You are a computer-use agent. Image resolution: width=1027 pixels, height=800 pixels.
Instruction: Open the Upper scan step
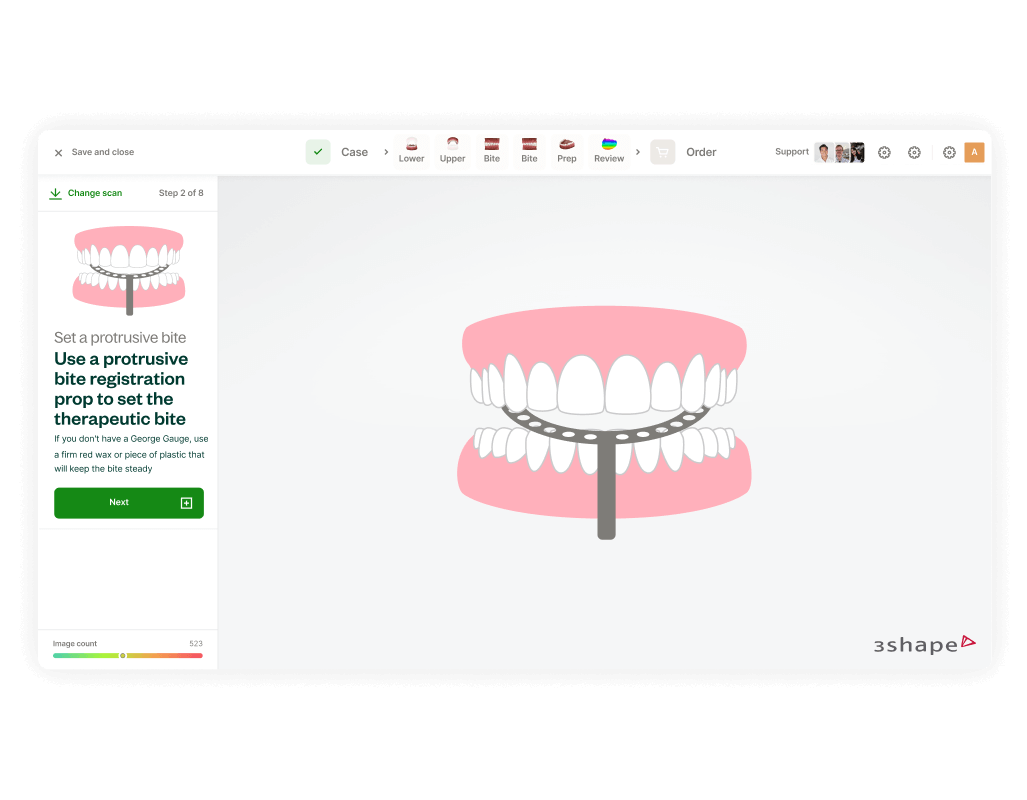(452, 151)
